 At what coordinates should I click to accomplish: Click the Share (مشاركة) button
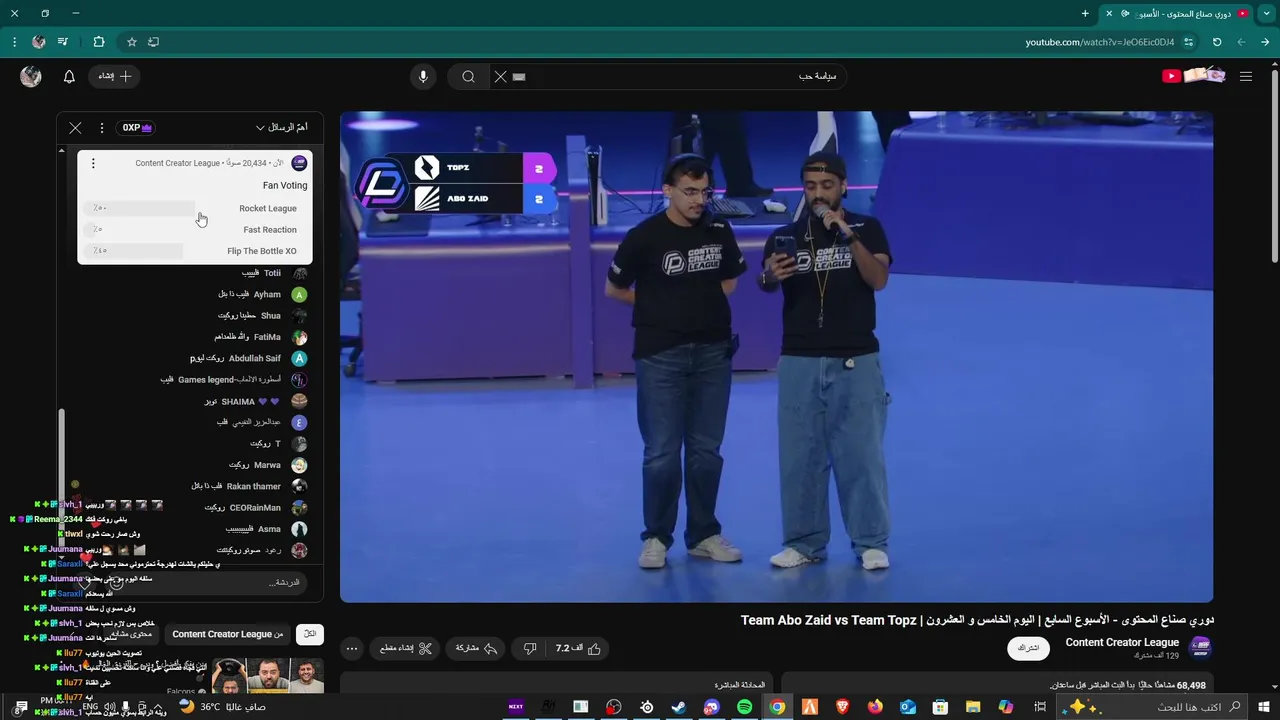[477, 648]
